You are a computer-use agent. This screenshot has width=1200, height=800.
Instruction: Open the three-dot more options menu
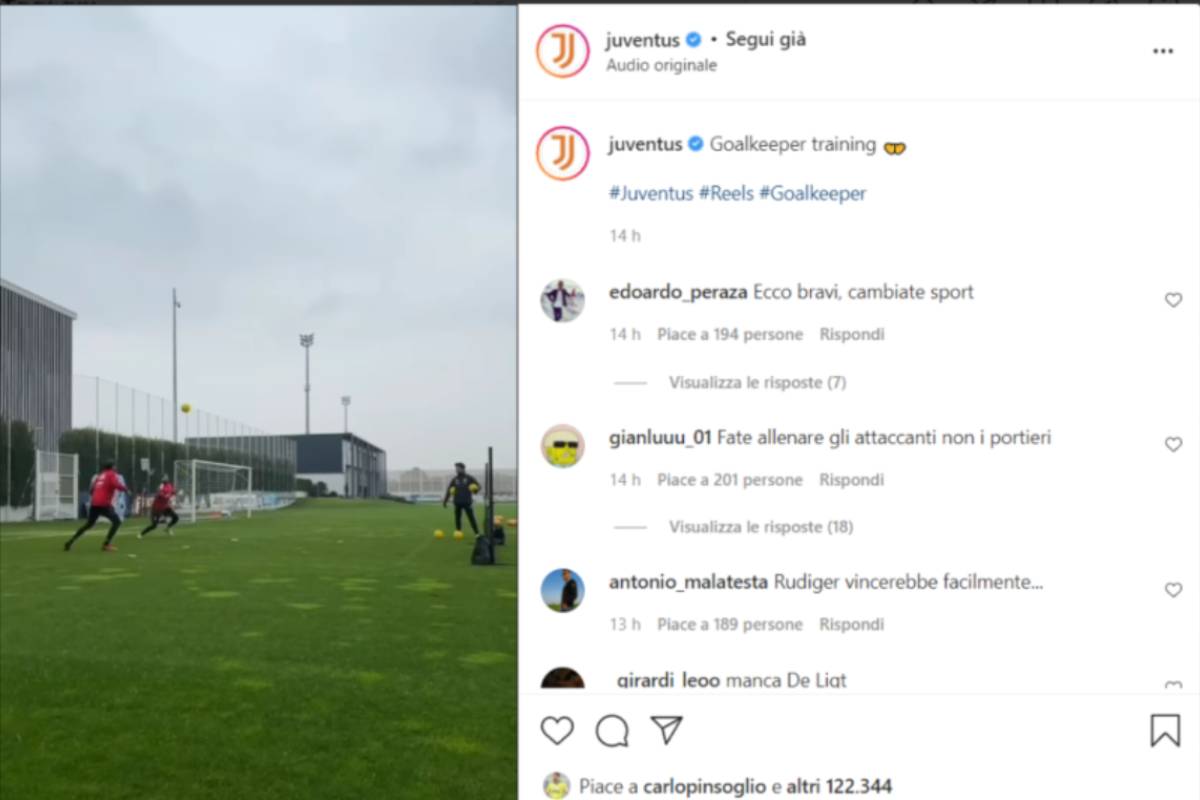tap(1163, 51)
